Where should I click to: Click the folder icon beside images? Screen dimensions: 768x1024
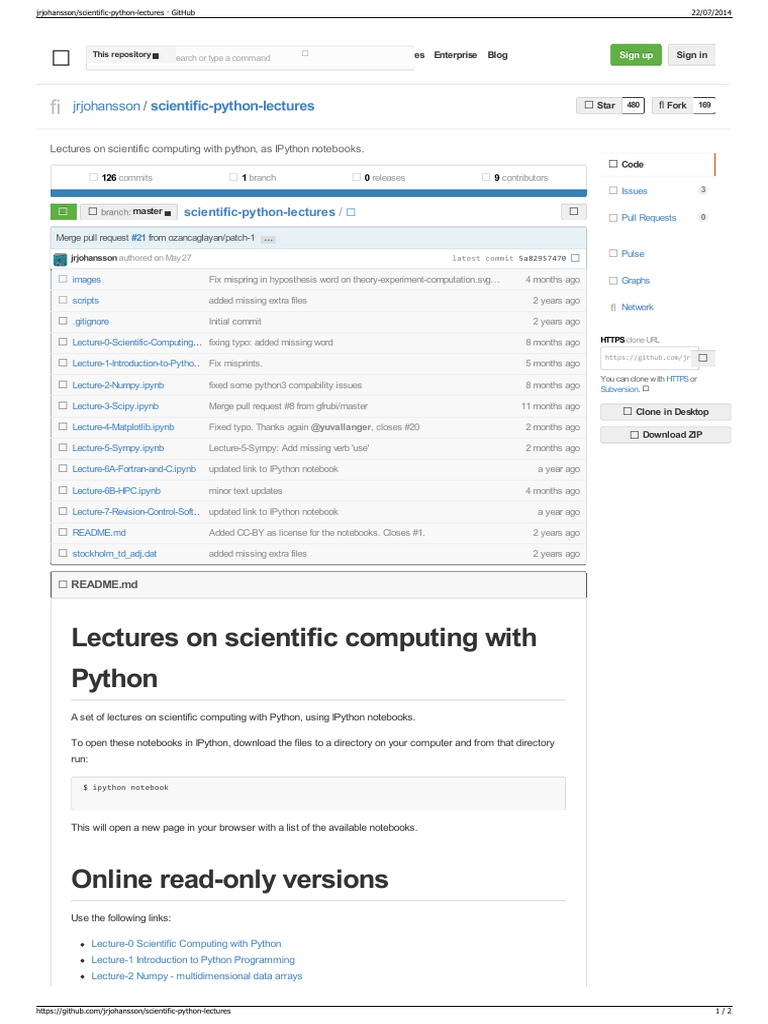click(x=62, y=280)
